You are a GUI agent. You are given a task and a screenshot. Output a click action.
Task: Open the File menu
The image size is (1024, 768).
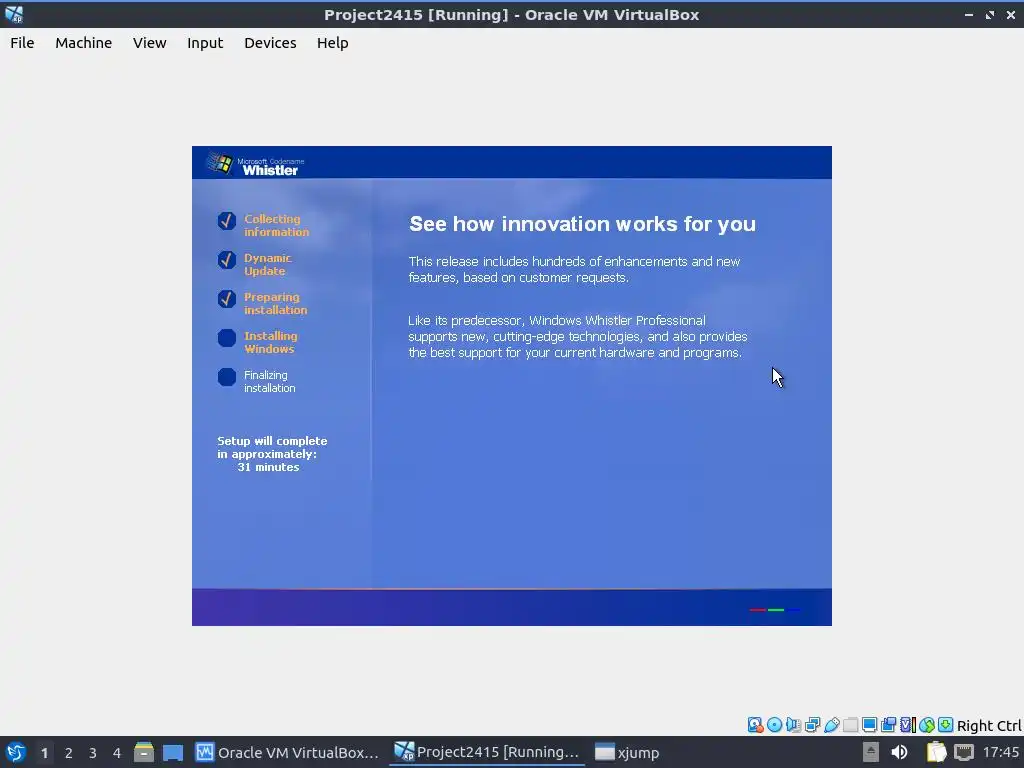[22, 43]
